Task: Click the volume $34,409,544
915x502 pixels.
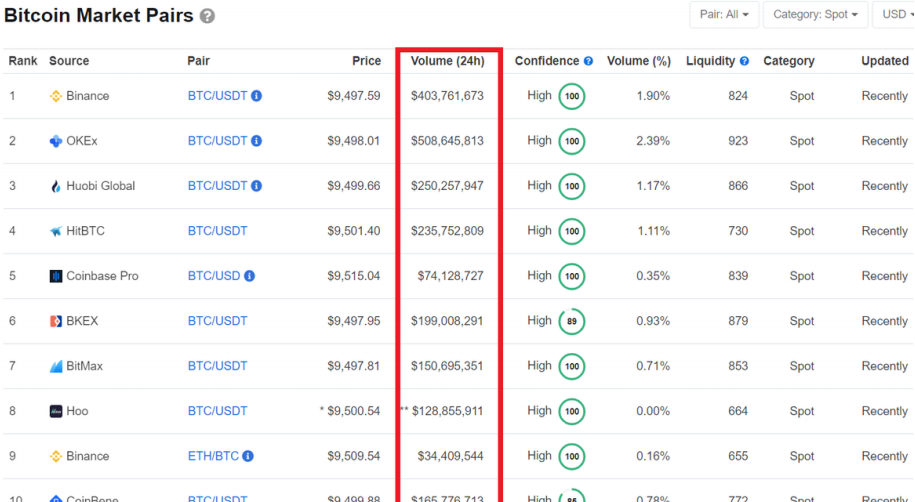Action: [x=450, y=456]
